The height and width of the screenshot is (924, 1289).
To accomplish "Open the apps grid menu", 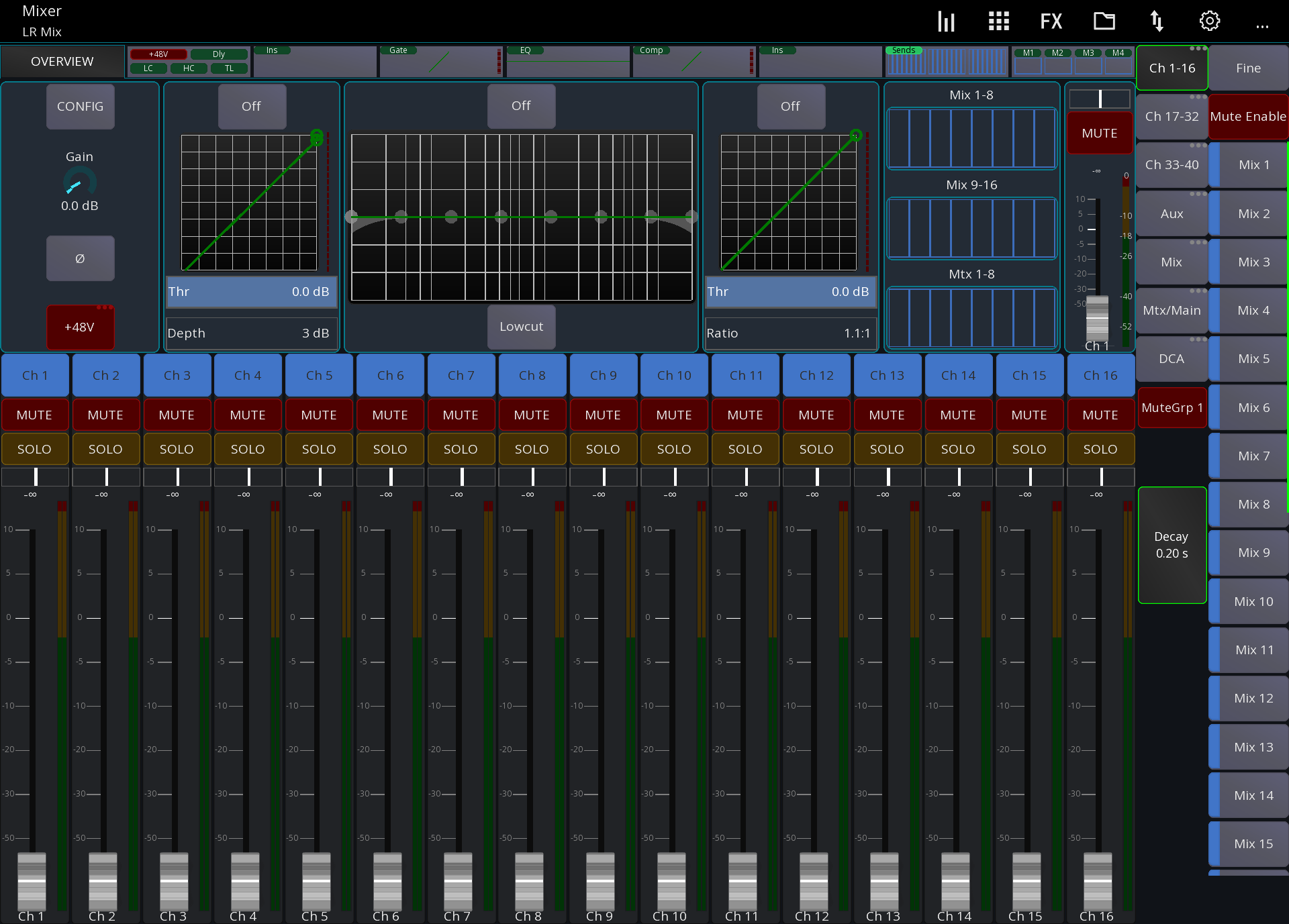I will [x=998, y=21].
